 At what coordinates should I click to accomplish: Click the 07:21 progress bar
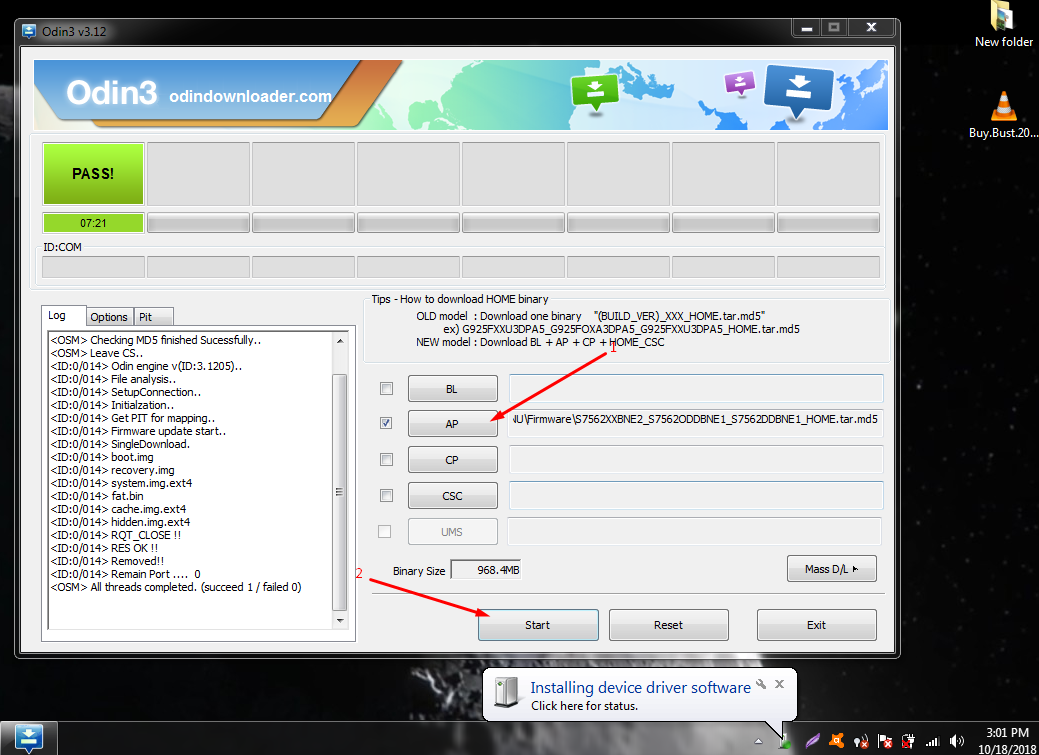93,223
